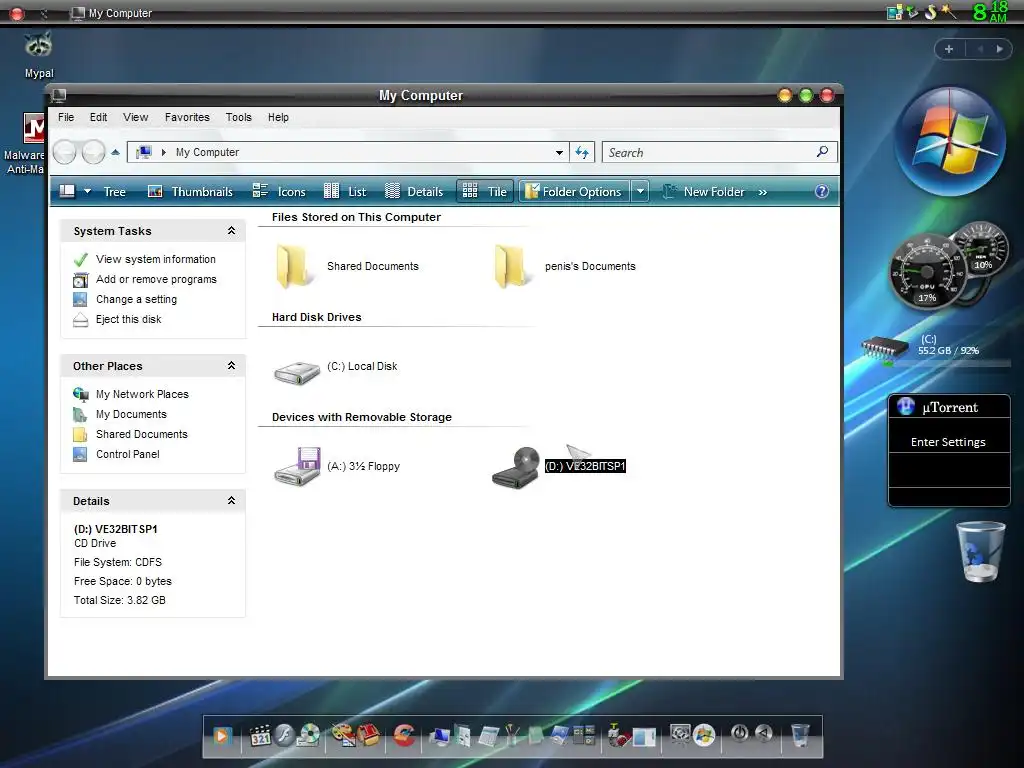Open the Recycle Bin in dock
Image resolution: width=1024 pixels, height=768 pixels.
800,735
